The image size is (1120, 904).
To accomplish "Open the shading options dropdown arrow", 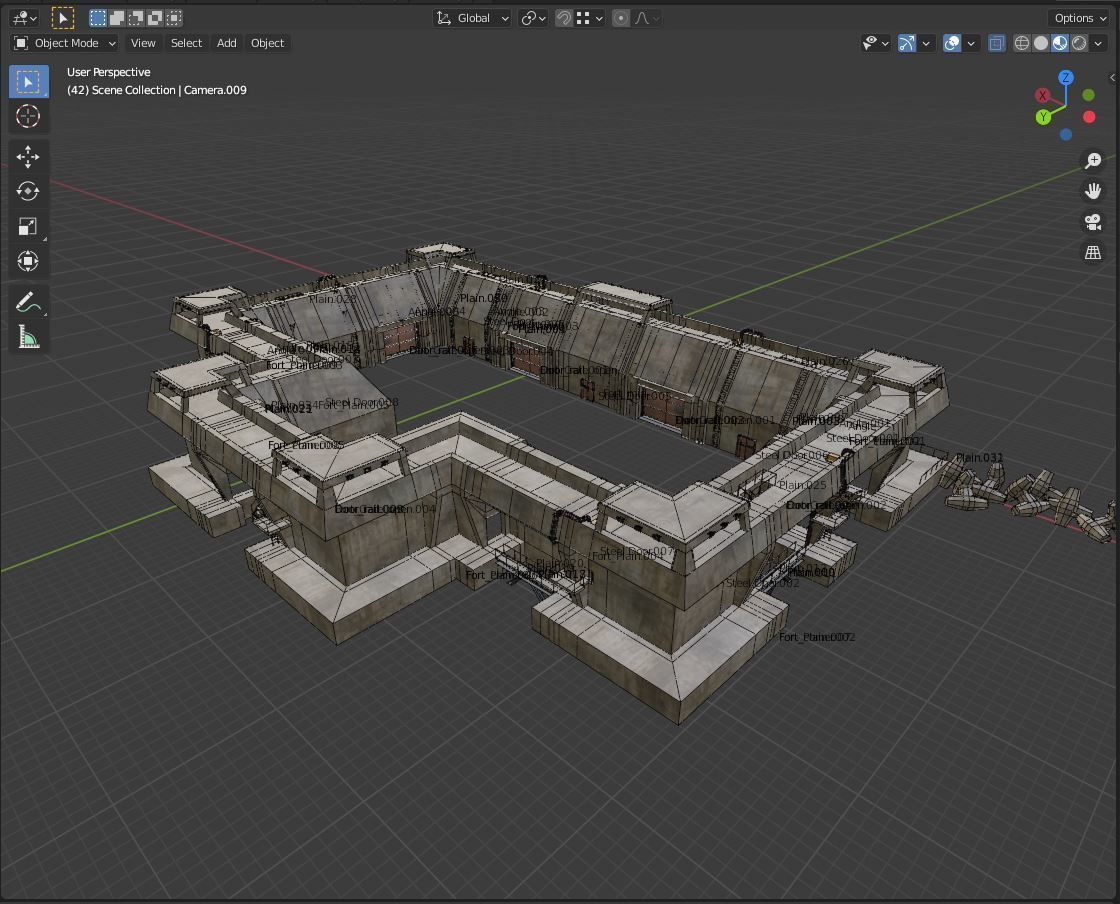I will coord(1099,44).
